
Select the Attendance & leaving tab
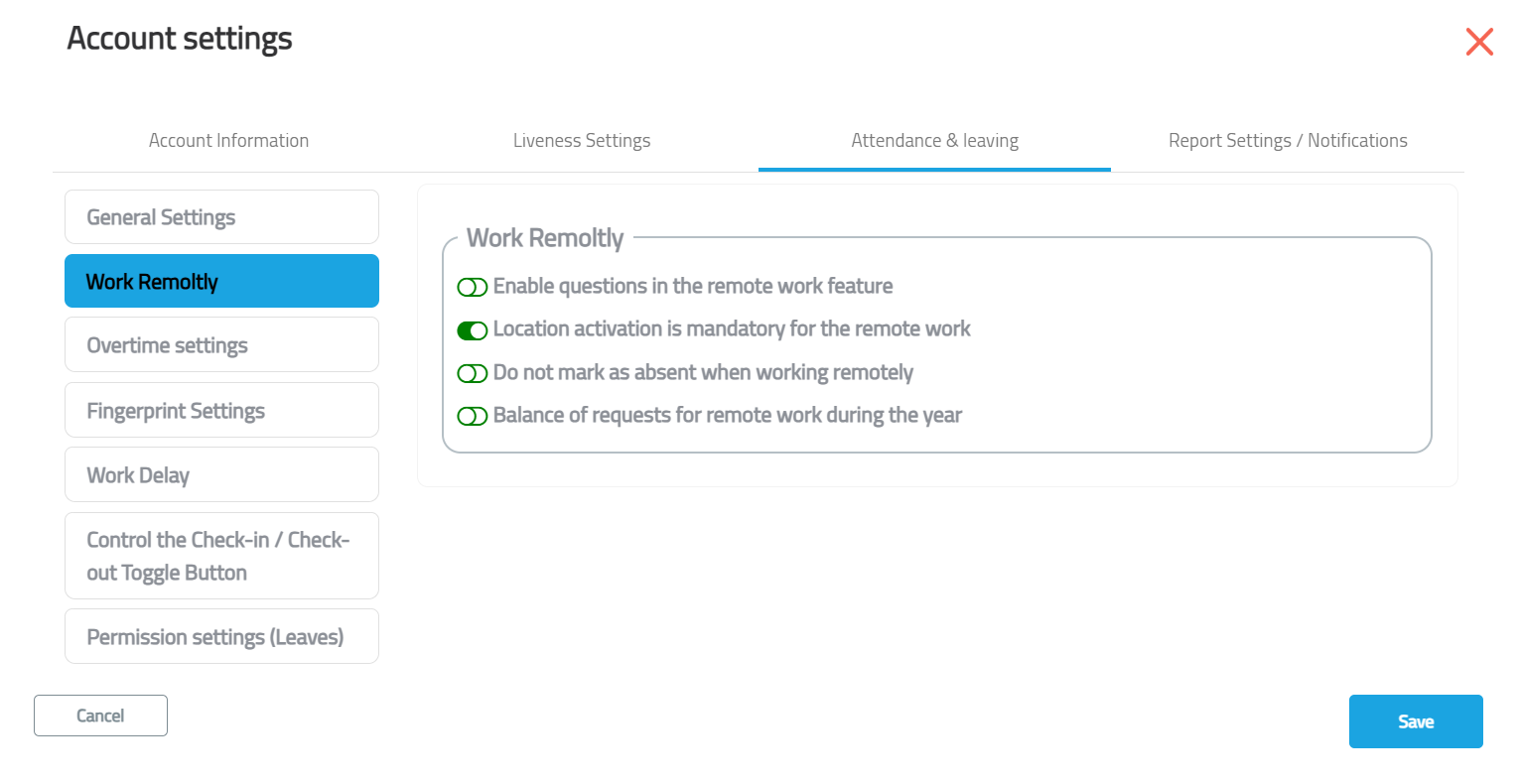point(934,141)
